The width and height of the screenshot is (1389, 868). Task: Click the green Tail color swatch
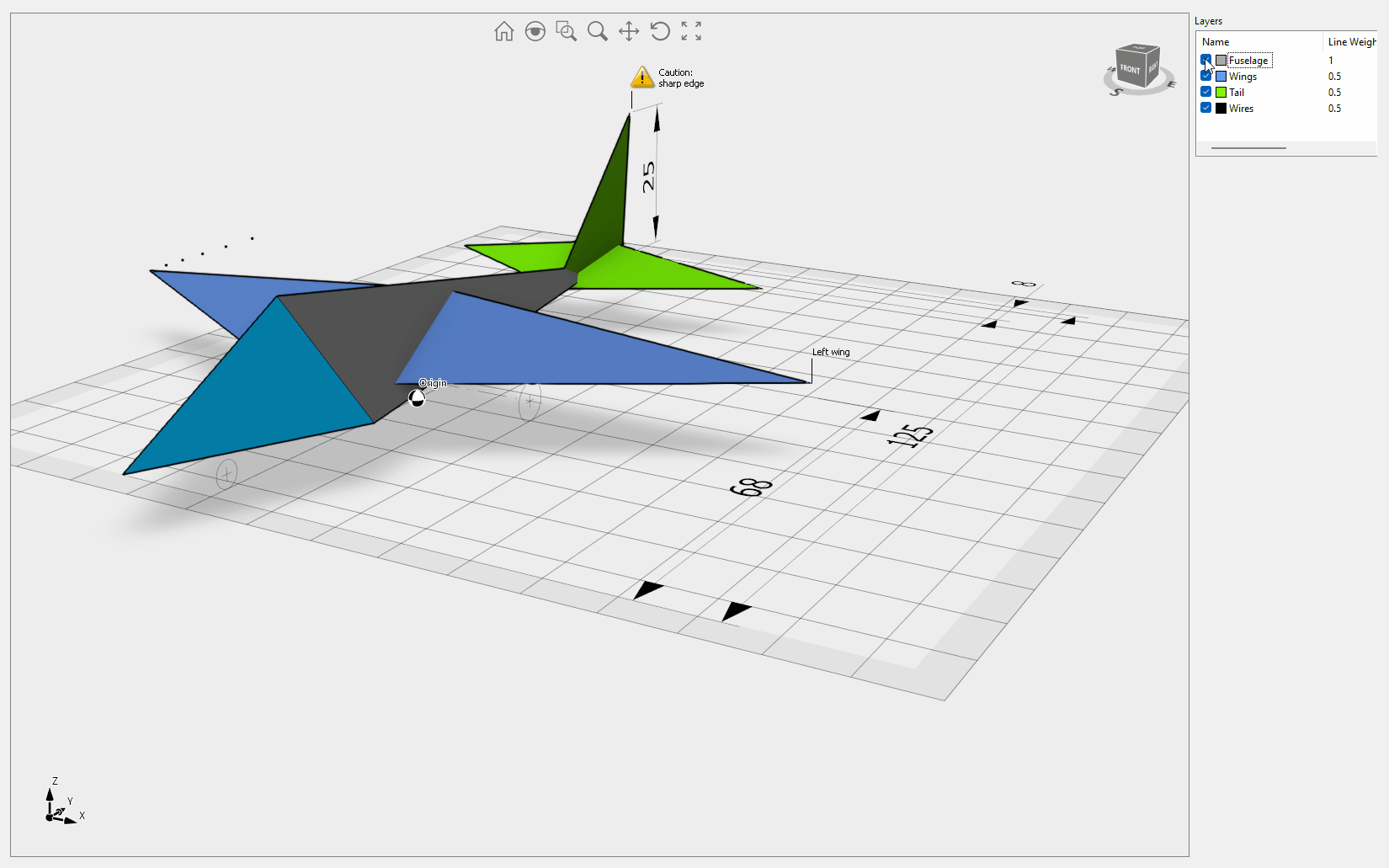point(1221,93)
